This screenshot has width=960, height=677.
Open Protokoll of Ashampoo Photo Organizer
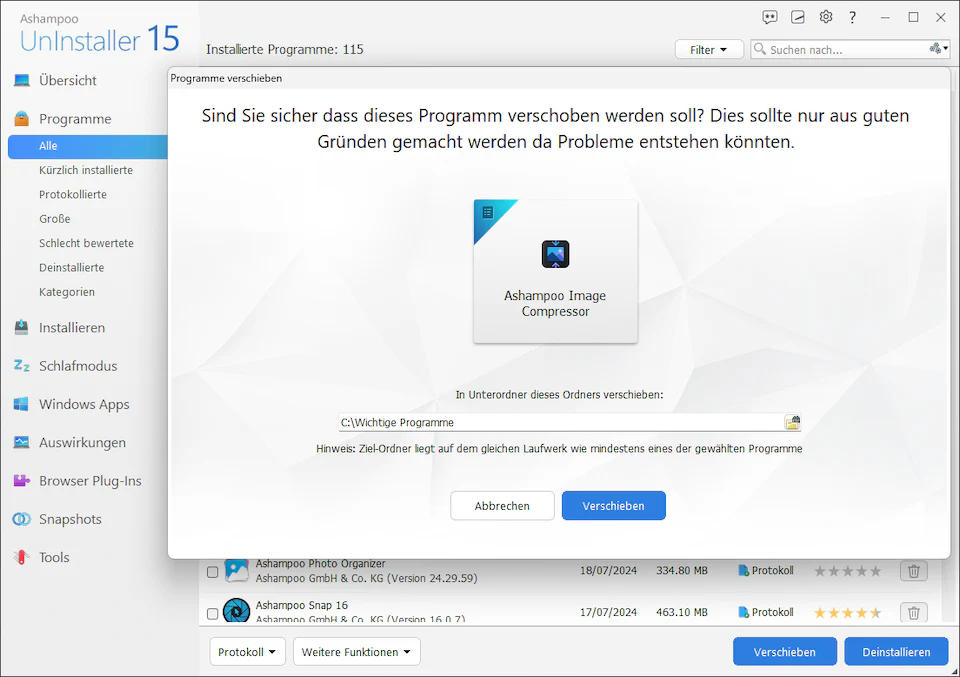[x=766, y=570]
